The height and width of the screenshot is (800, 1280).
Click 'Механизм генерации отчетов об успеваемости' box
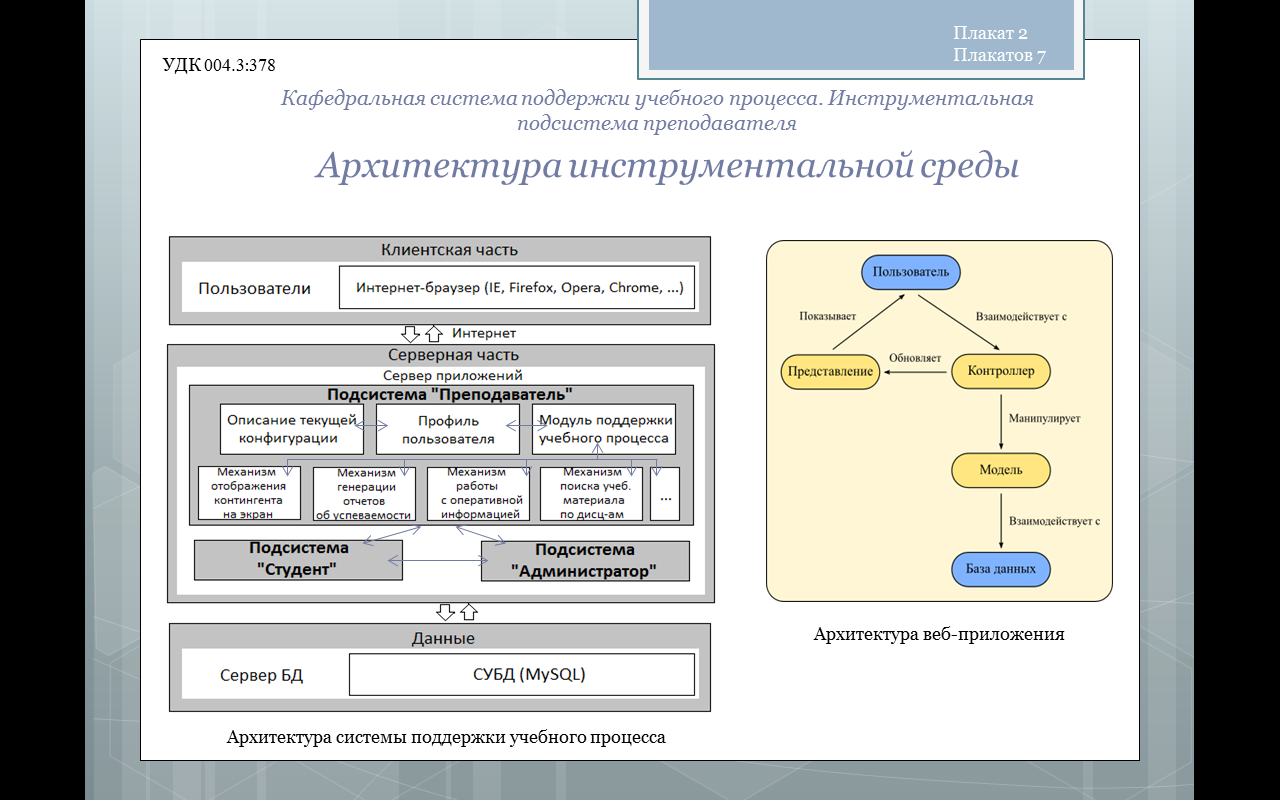[x=363, y=494]
